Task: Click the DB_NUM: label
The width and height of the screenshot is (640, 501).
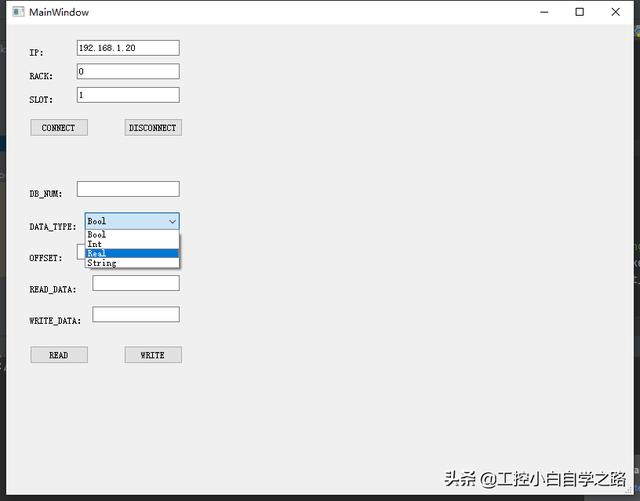Action: tap(46, 194)
